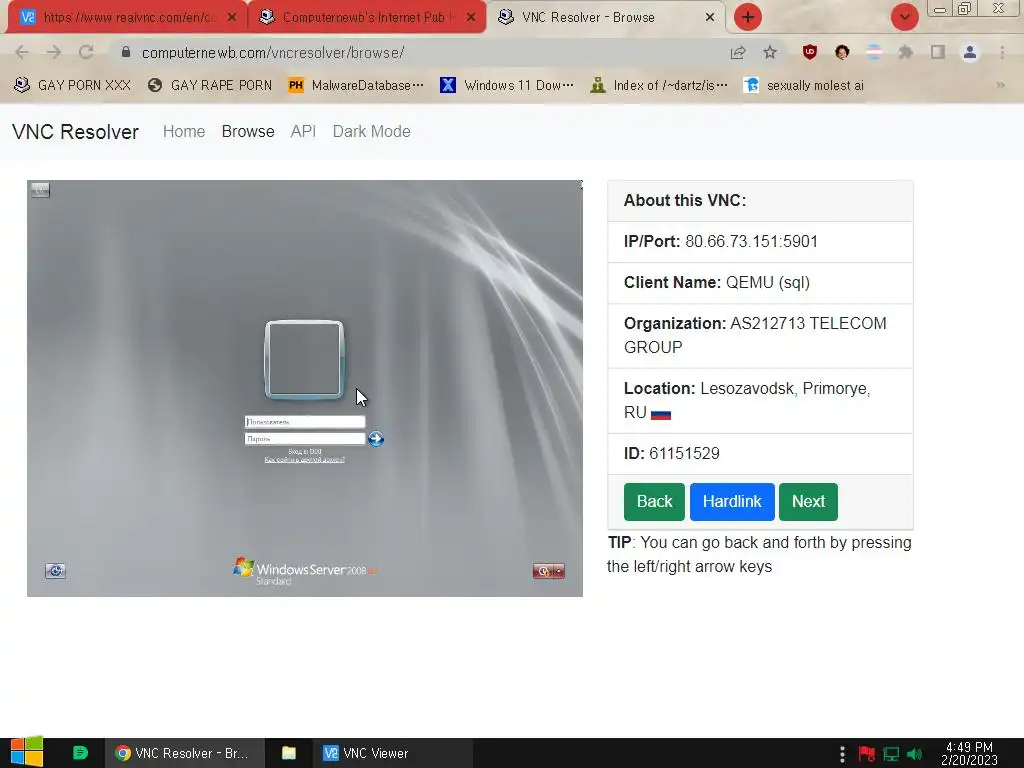This screenshot has width=1024, height=768.
Task: Open the API nav link
Action: [x=303, y=131]
